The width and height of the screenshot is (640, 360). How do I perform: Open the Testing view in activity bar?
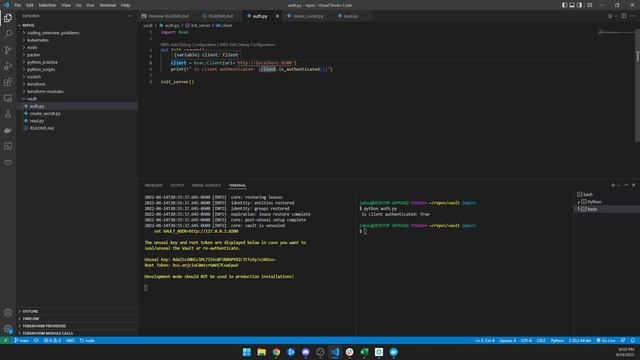8,114
